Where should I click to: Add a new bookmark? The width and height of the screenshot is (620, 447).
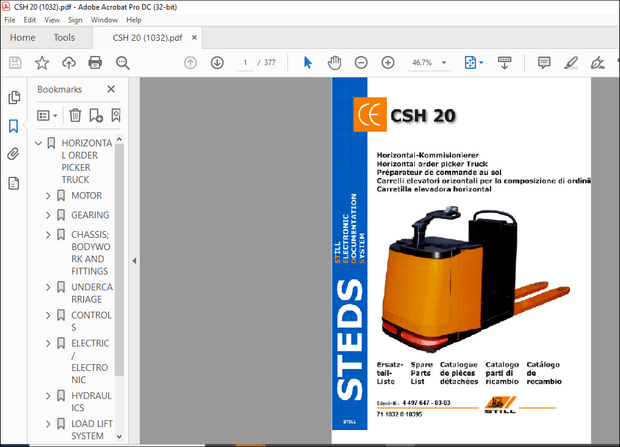point(96,116)
